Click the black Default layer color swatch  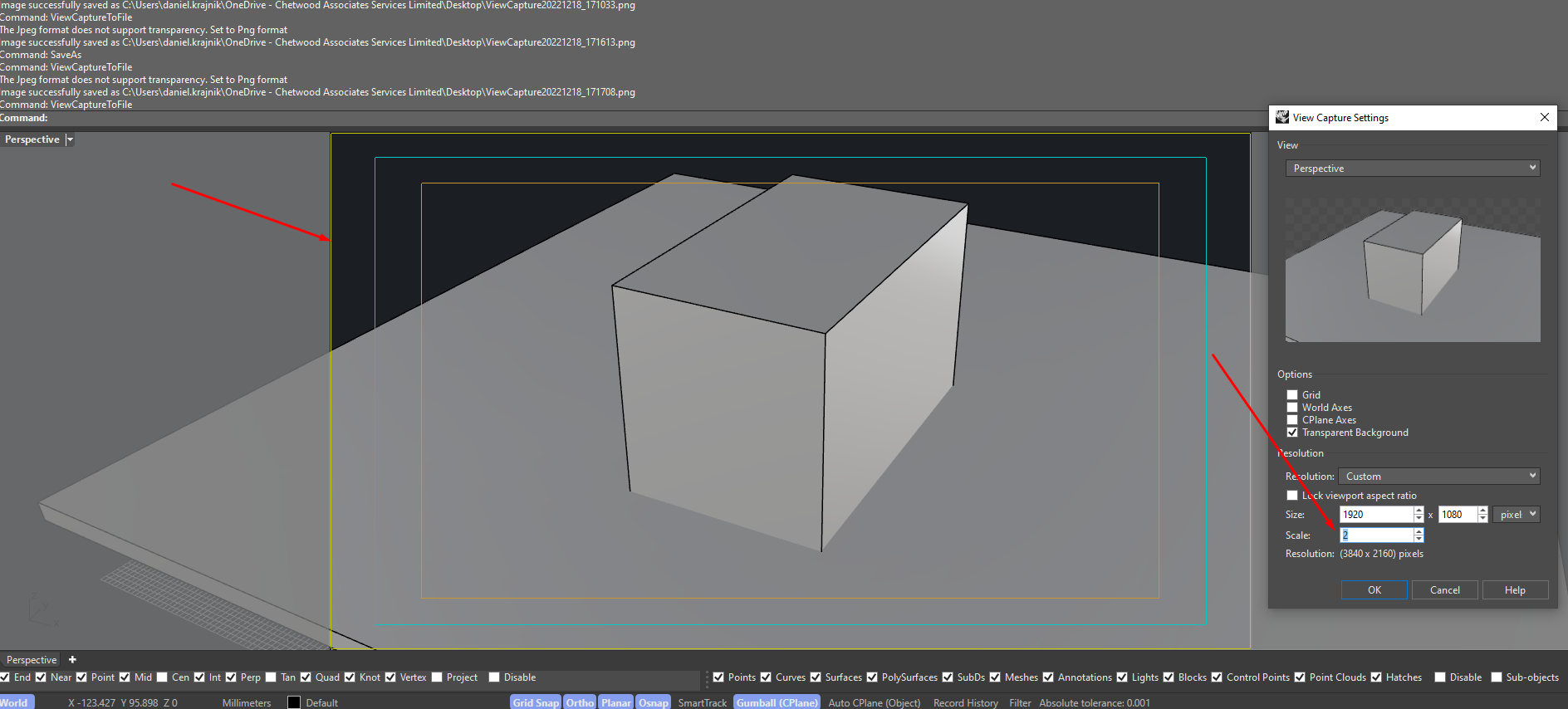[294, 702]
